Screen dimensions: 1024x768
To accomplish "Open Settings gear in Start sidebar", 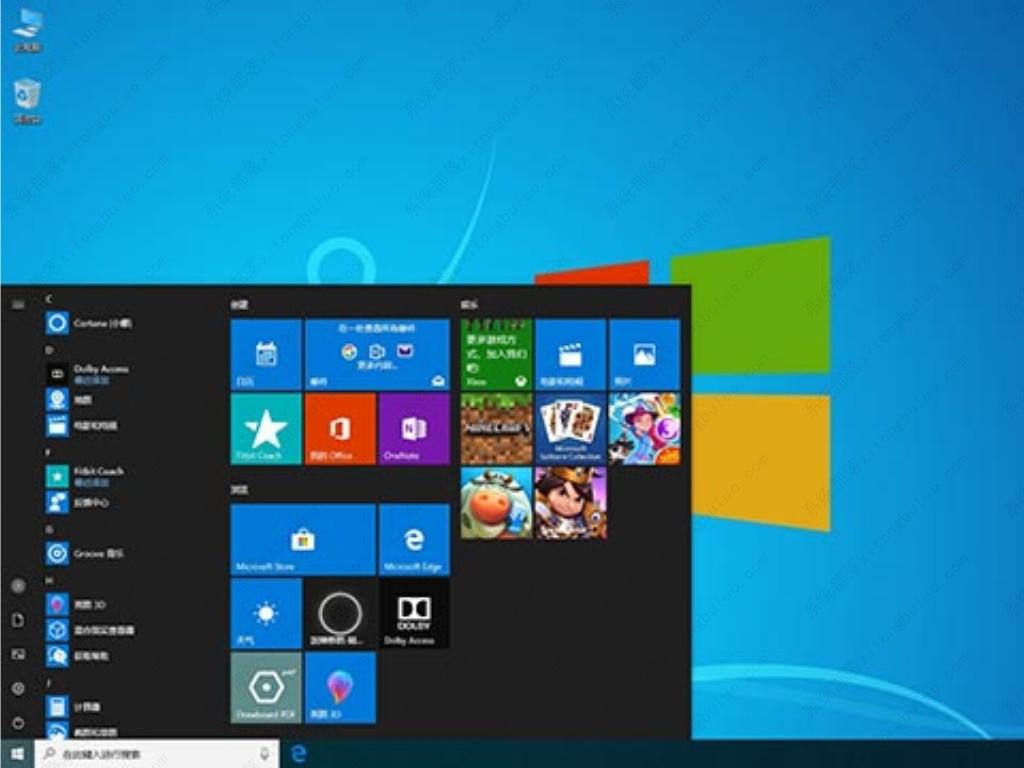I will click(18, 688).
